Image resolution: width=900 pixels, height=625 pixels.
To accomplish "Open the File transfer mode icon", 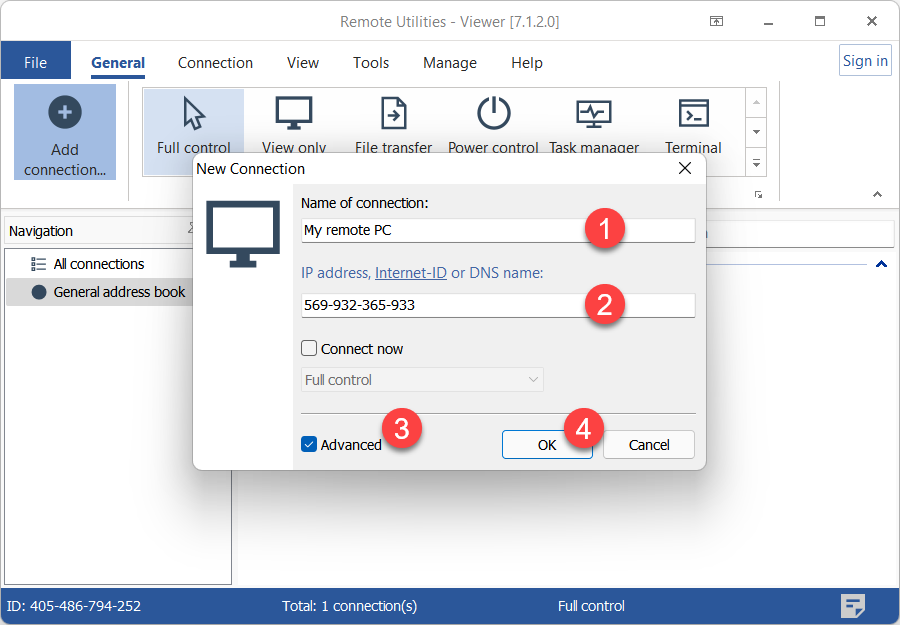I will tap(393, 114).
